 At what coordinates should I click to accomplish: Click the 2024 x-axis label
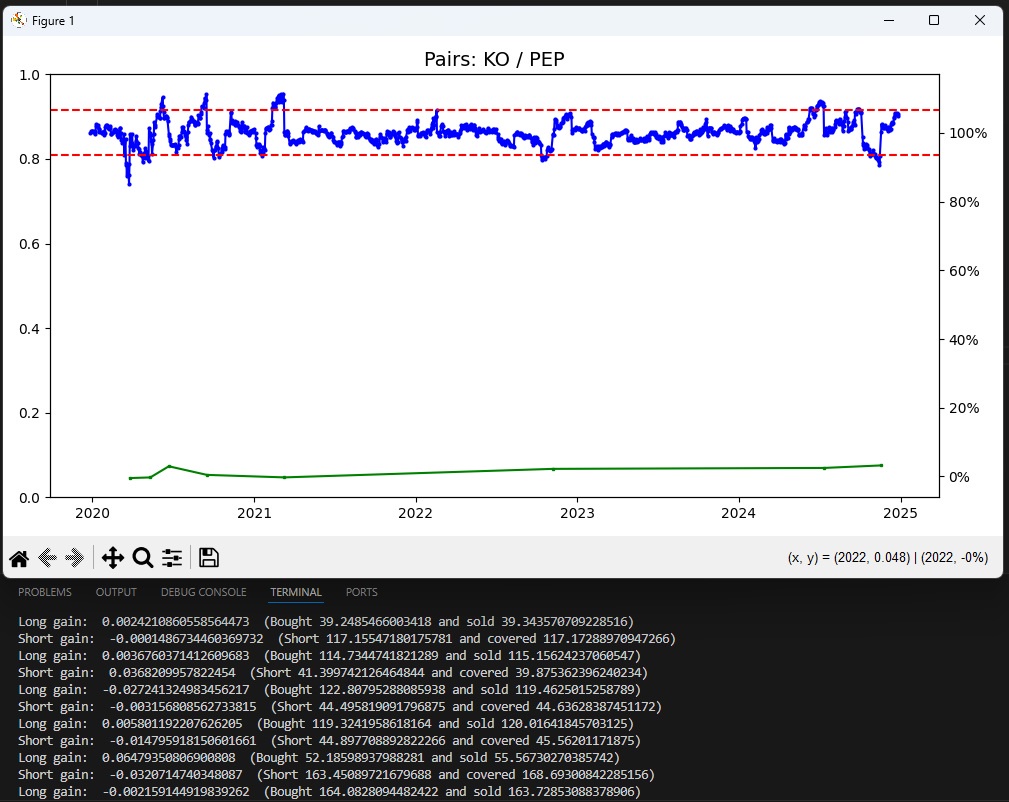(x=739, y=513)
